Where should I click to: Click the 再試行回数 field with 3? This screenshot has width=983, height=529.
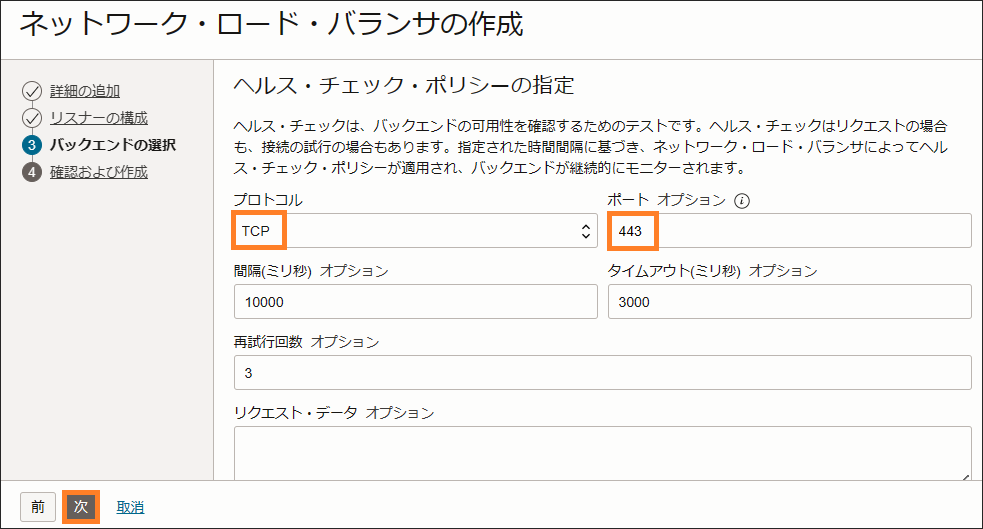point(602,372)
